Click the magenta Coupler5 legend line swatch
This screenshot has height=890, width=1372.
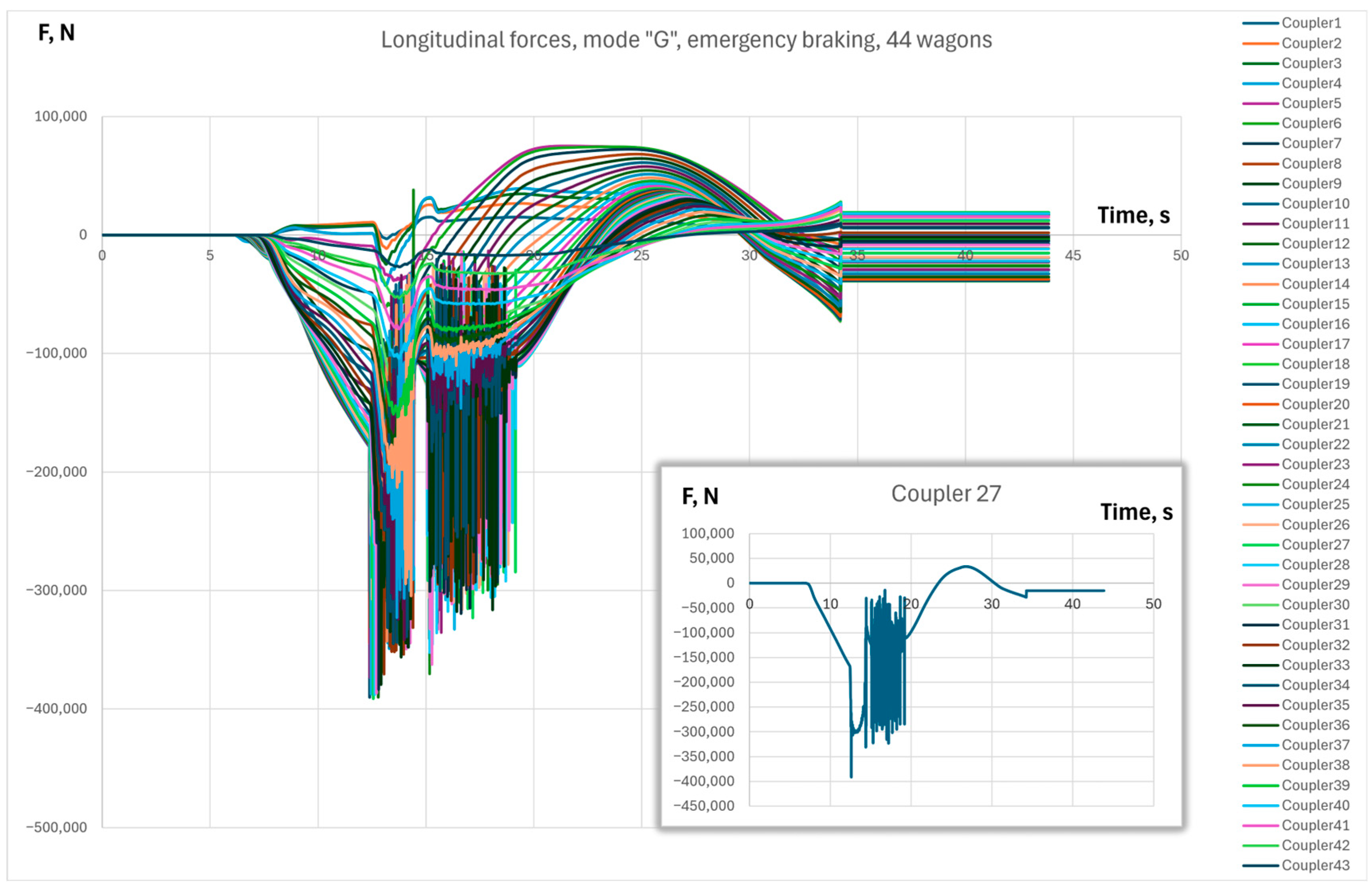click(1260, 103)
